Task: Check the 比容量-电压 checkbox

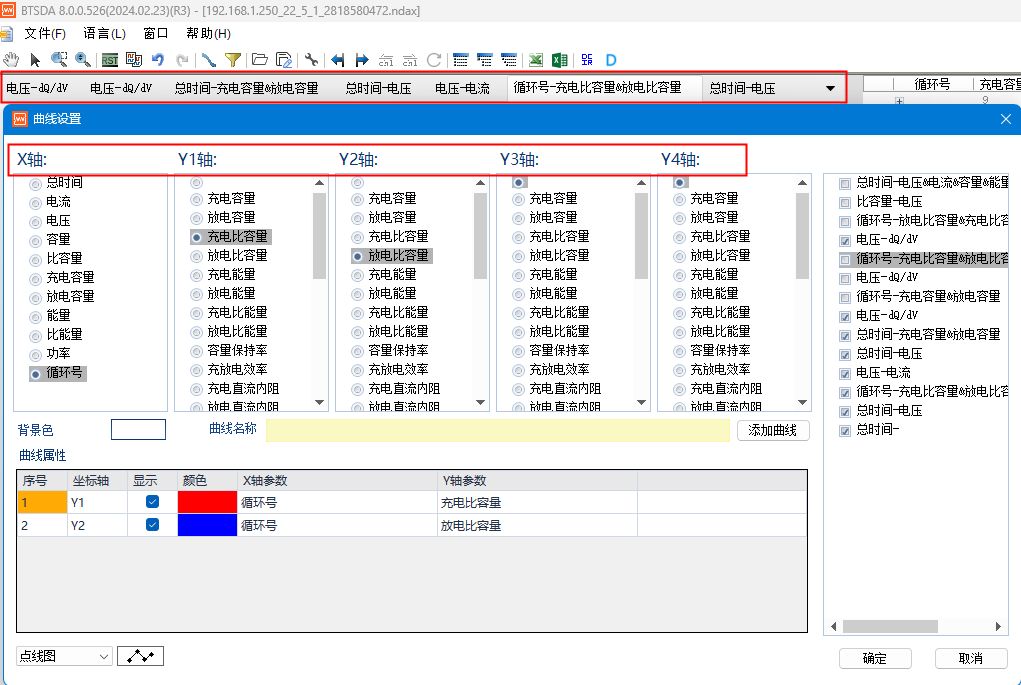Action: click(x=845, y=203)
